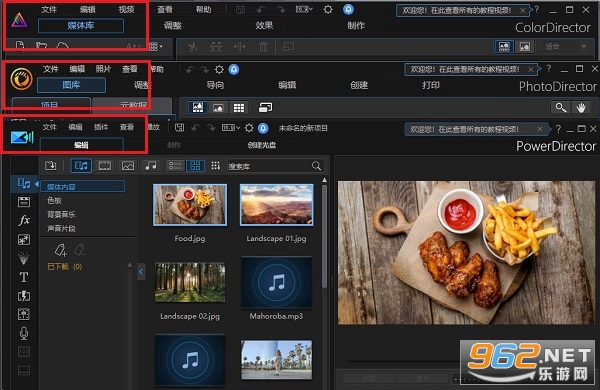Open 插件 menu in PowerDirector
Screen dimensions: 600x390
click(101, 127)
